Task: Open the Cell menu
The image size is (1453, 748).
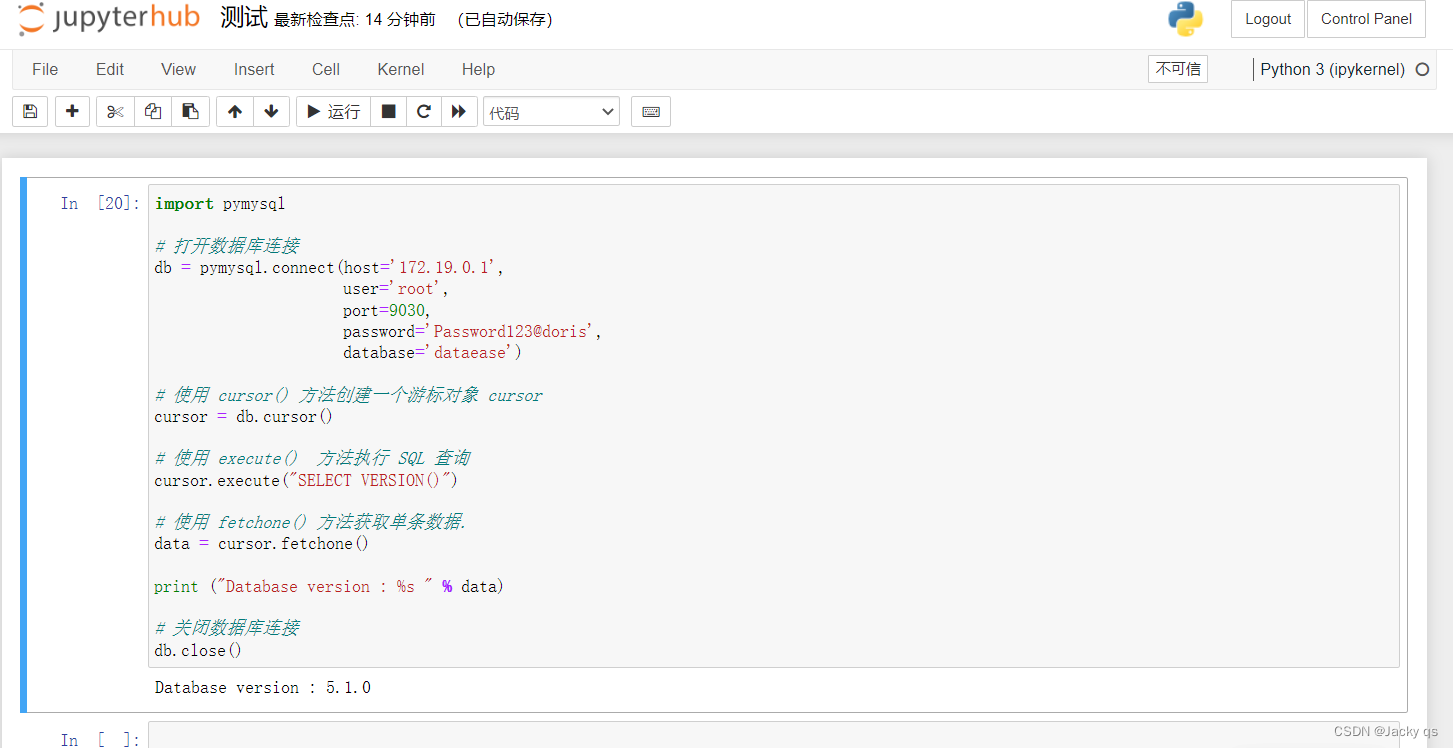Action: click(x=325, y=69)
